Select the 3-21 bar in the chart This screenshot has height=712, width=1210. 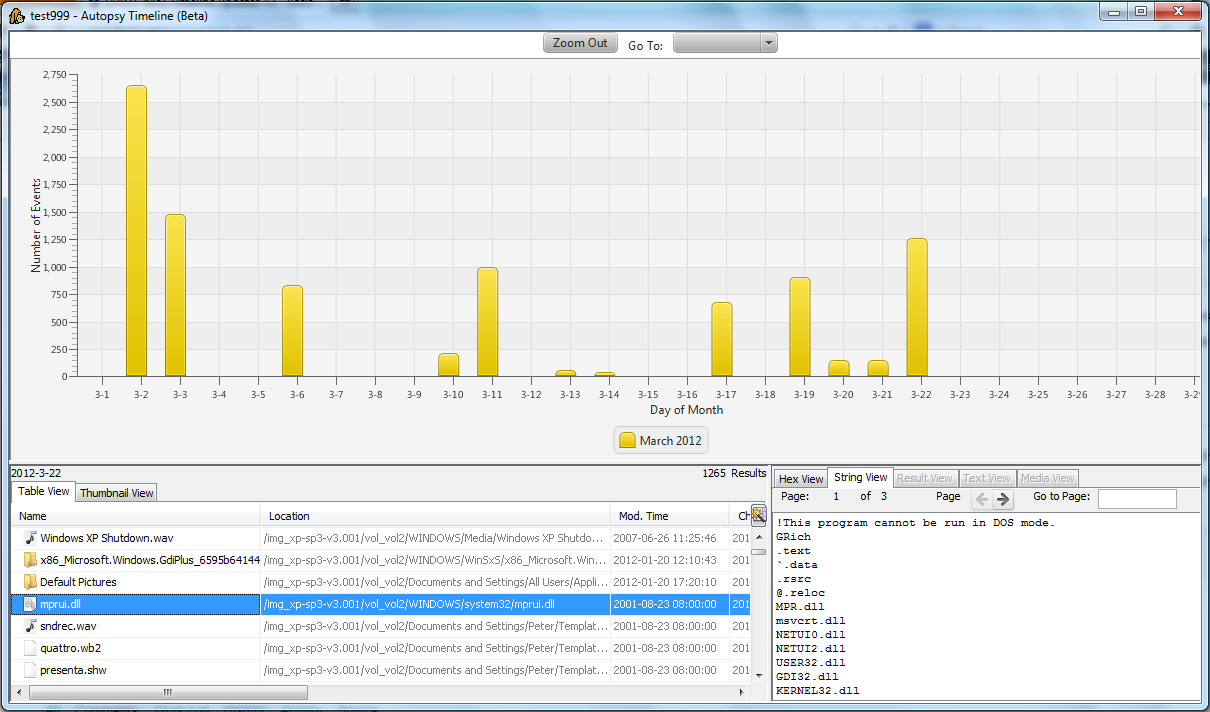878,368
